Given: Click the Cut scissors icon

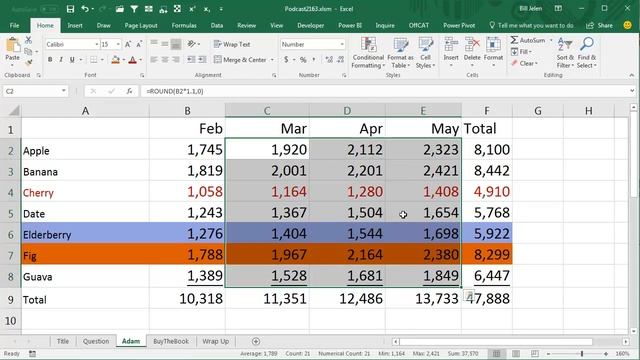Looking at the screenshot, I should pos(28,40).
